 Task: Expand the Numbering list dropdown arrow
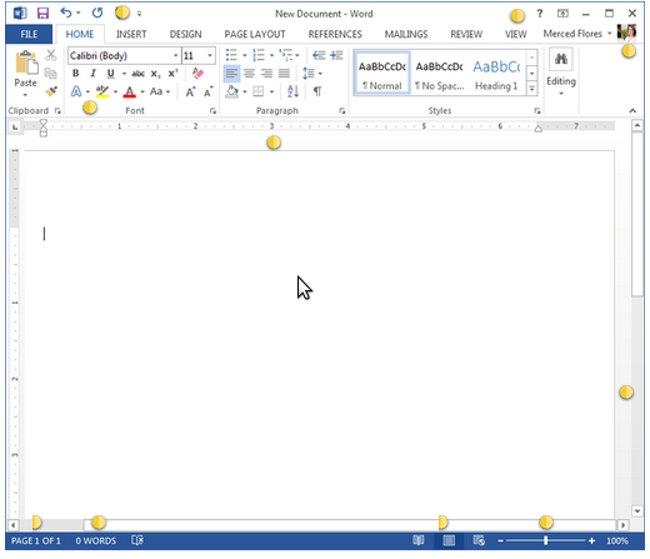(x=272, y=55)
